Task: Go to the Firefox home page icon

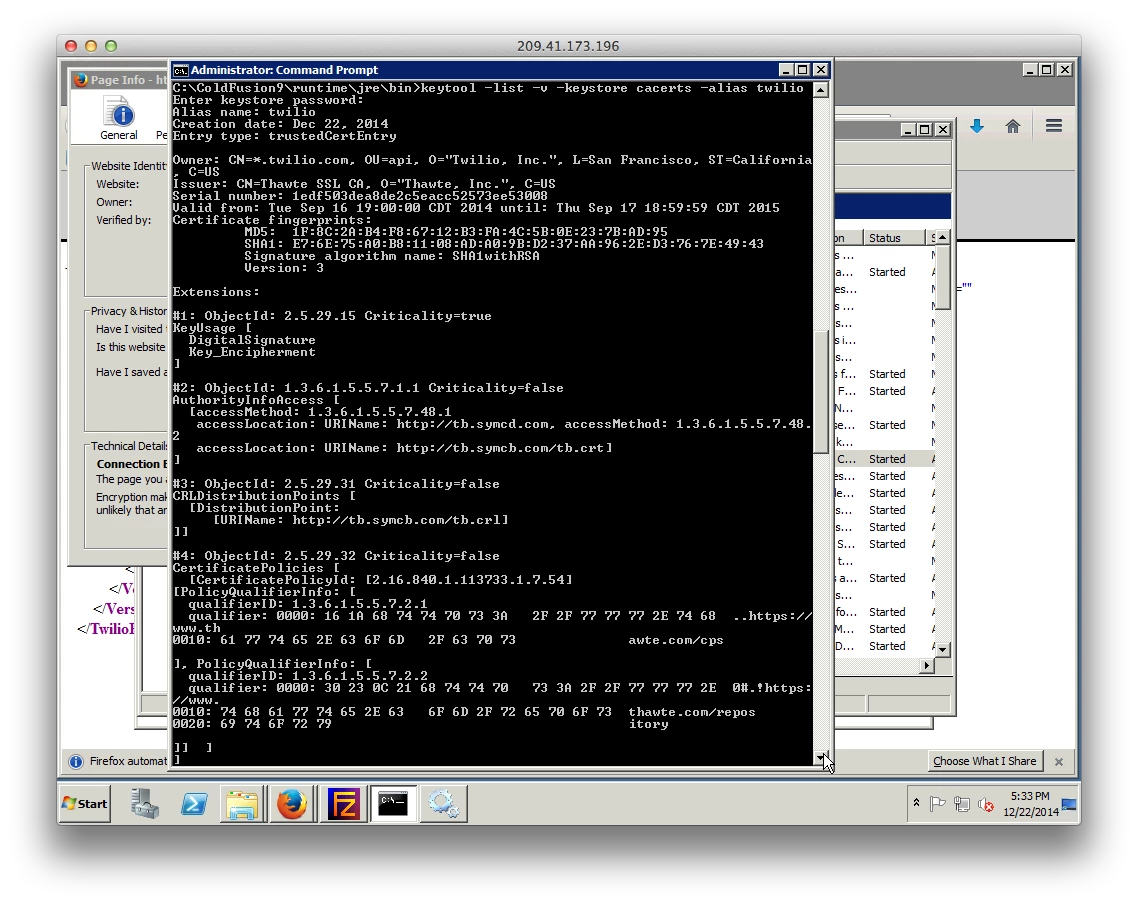Action: tap(1013, 126)
